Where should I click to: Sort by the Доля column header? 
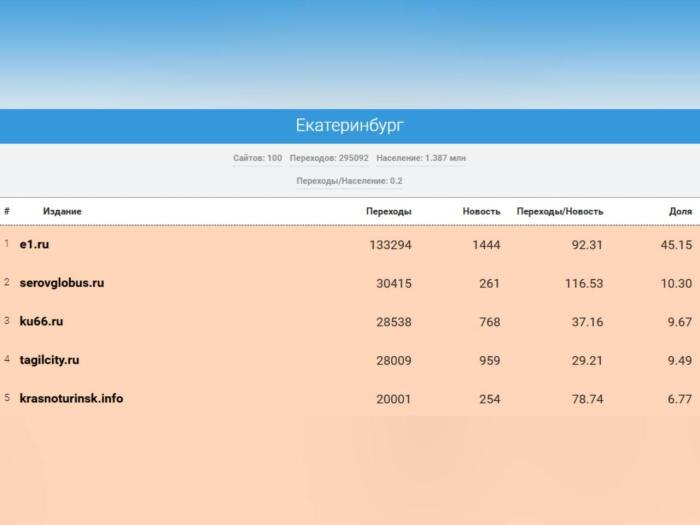[680, 211]
